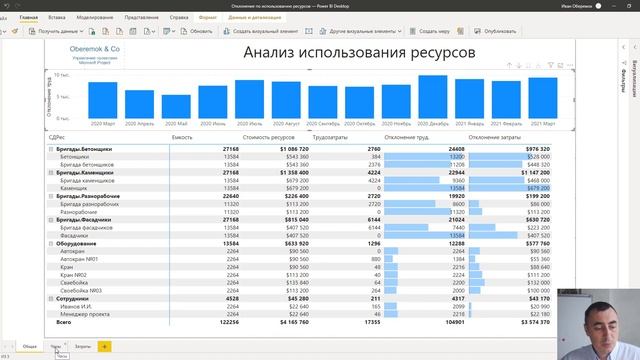Collapse the Оборудование group row
This screenshot has height=360, width=640.
tap(51, 244)
